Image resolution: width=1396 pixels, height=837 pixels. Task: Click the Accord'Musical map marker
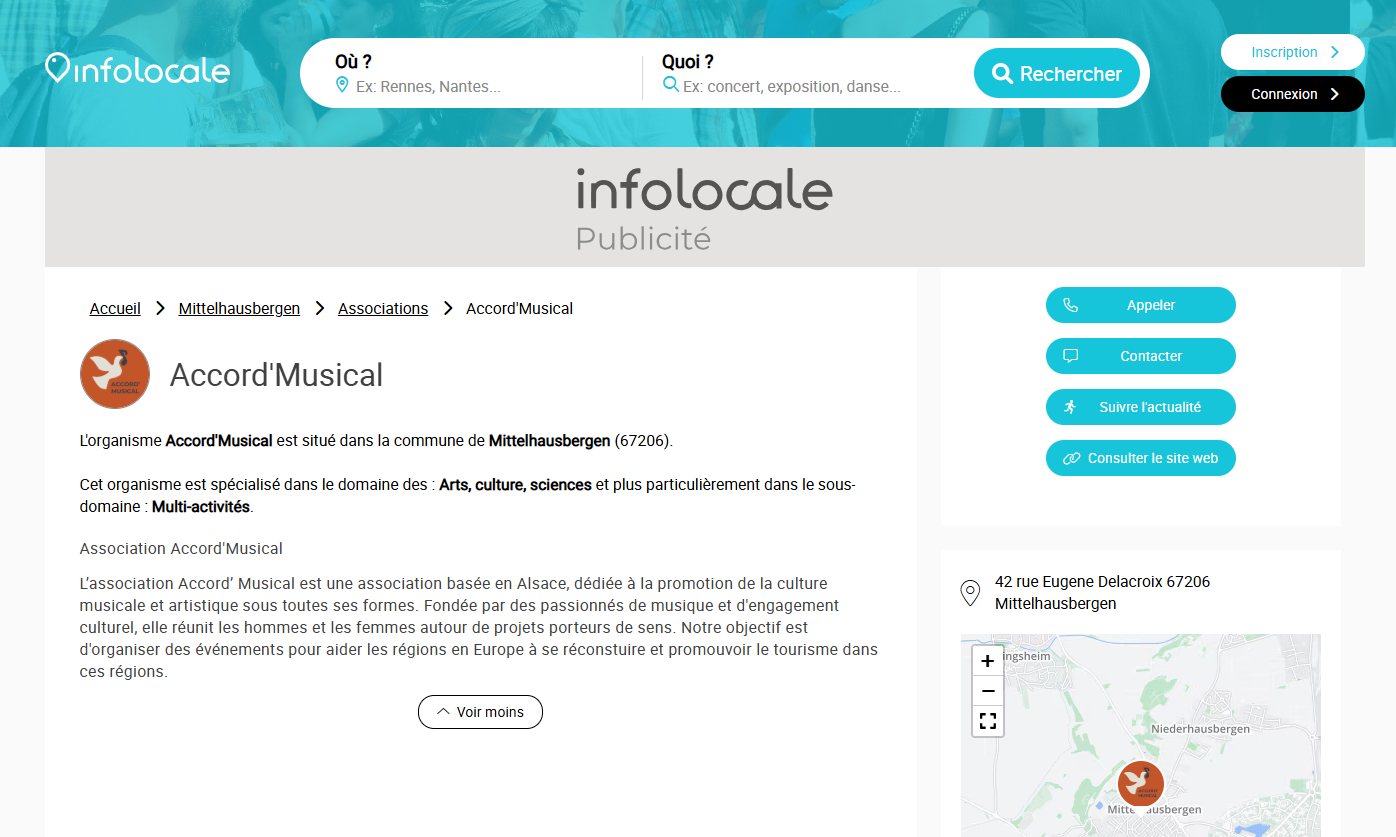1141,785
